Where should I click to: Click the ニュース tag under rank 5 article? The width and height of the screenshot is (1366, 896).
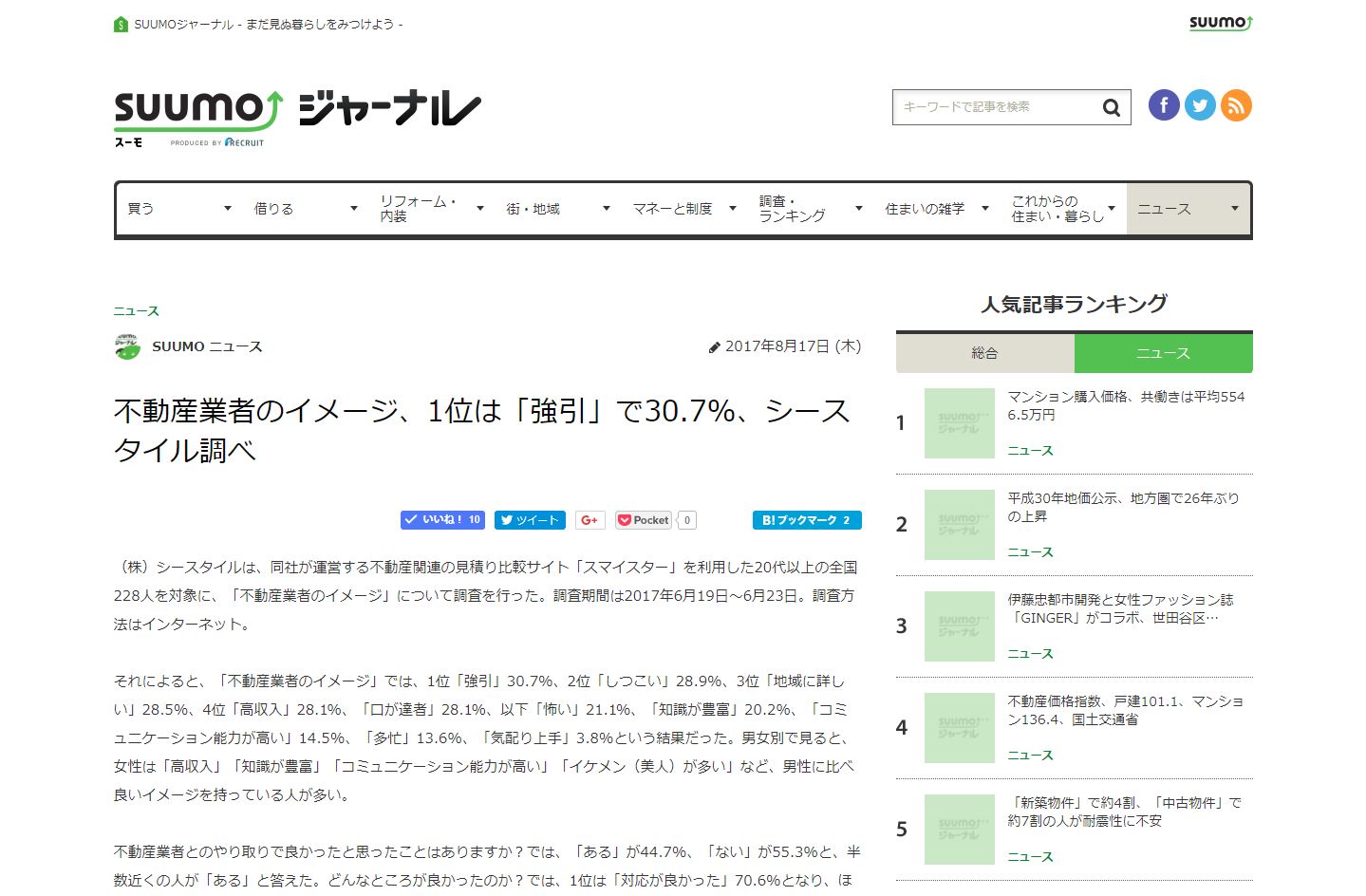coord(1031,857)
